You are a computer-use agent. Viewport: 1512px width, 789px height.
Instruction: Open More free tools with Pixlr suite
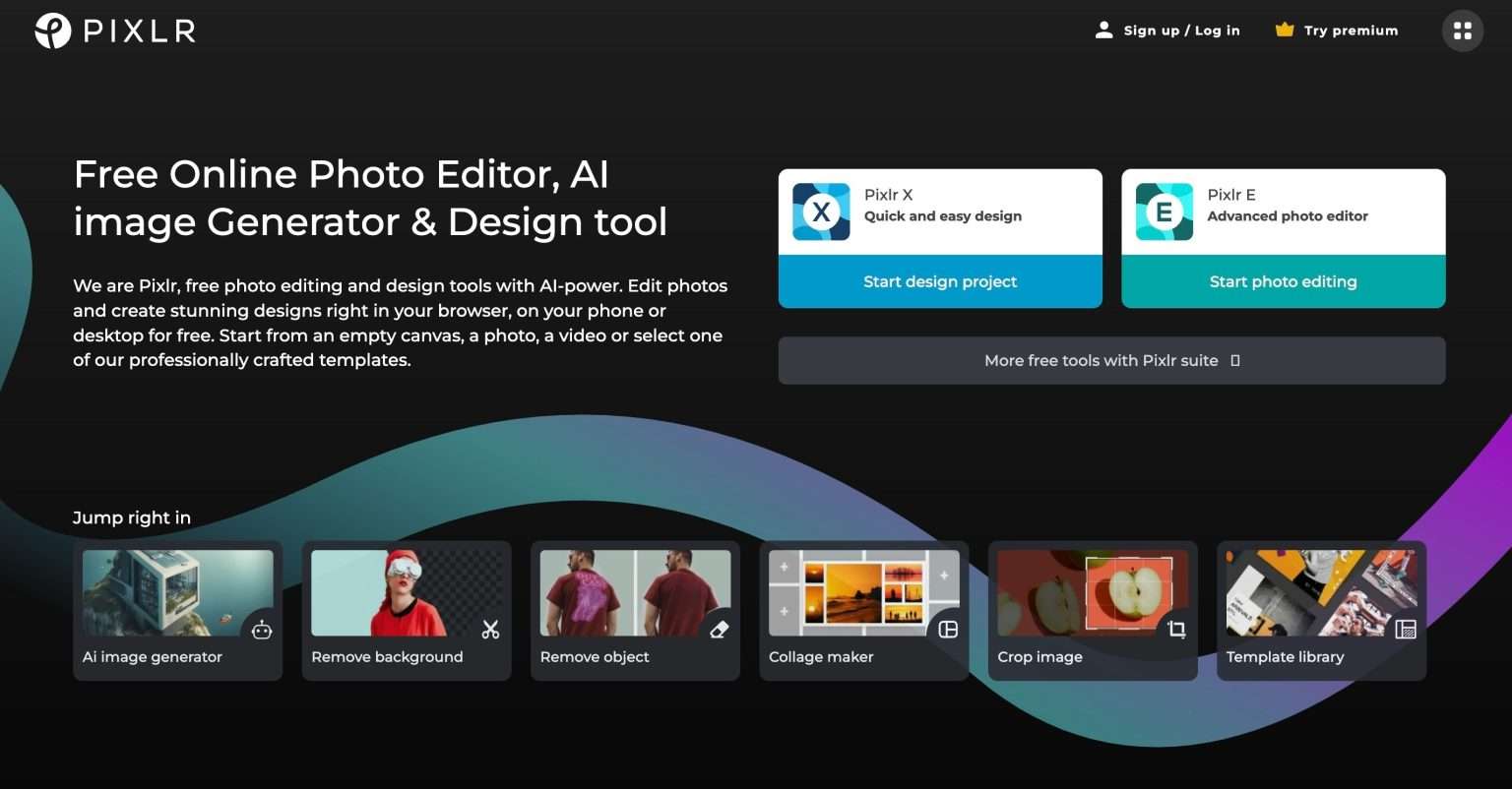(x=1110, y=360)
